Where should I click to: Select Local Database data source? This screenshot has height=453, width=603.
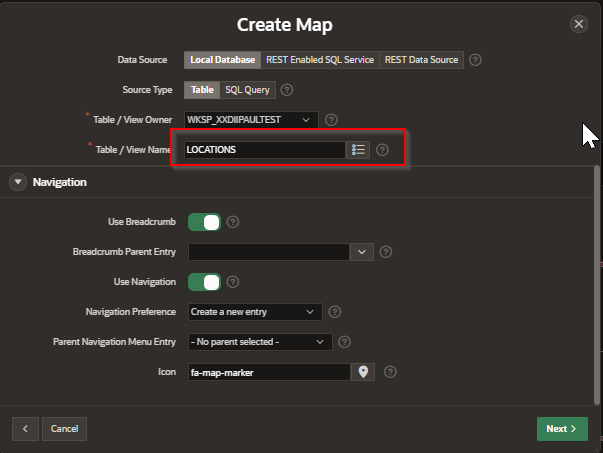(x=222, y=60)
